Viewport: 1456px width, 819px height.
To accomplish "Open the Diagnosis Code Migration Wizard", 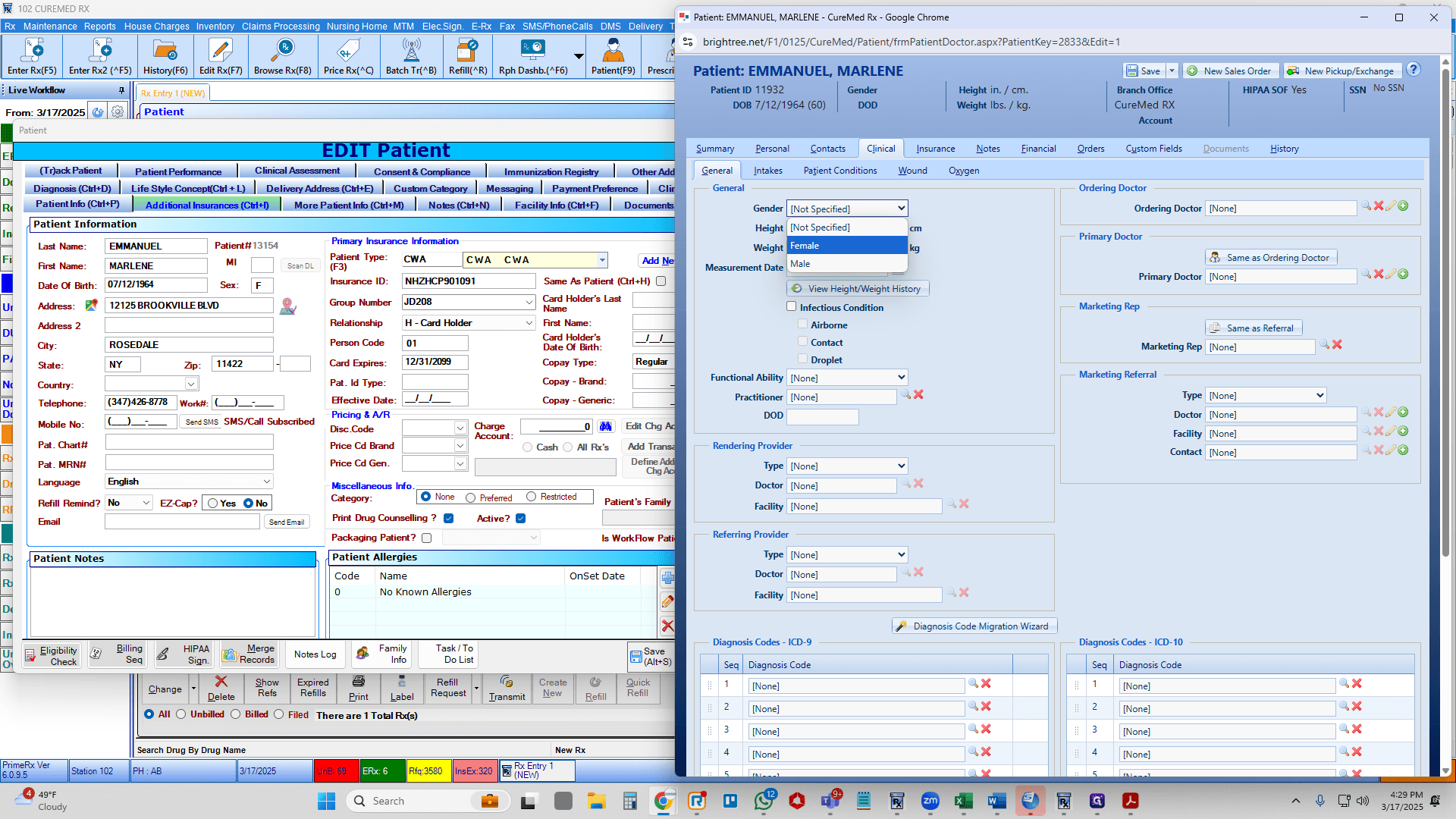I will click(974, 626).
